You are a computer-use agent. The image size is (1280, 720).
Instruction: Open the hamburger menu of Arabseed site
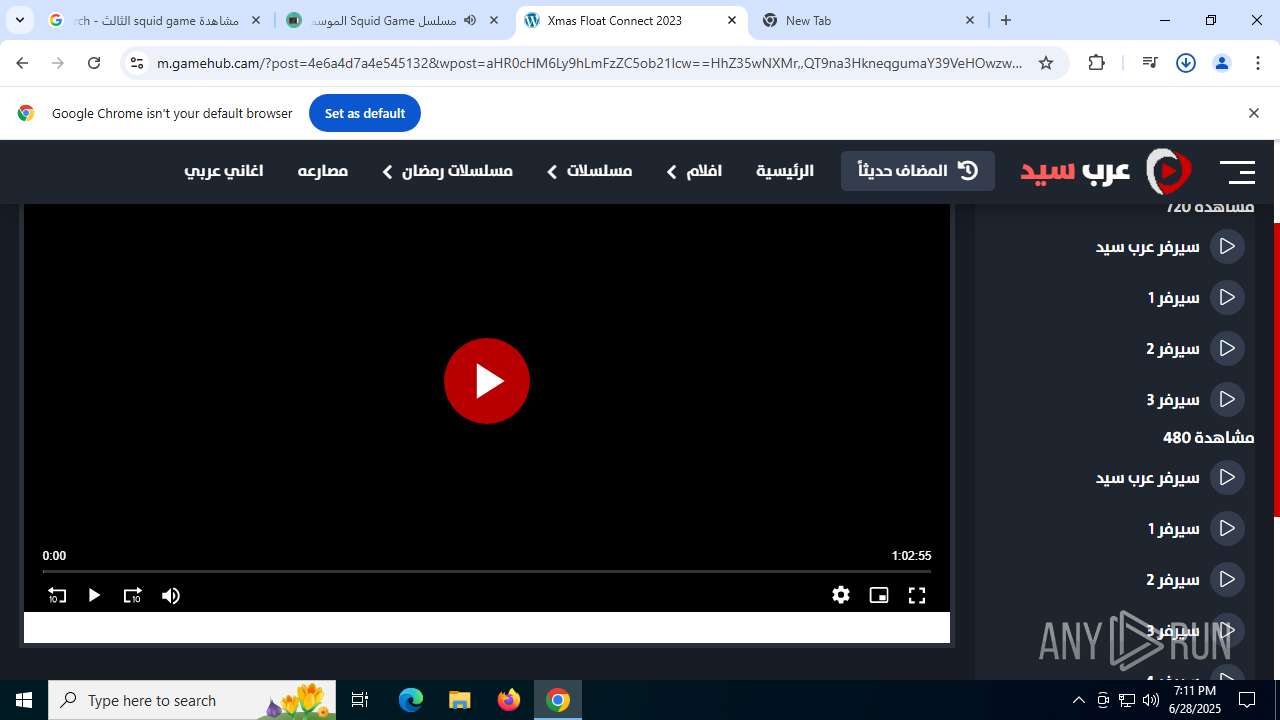click(1237, 172)
